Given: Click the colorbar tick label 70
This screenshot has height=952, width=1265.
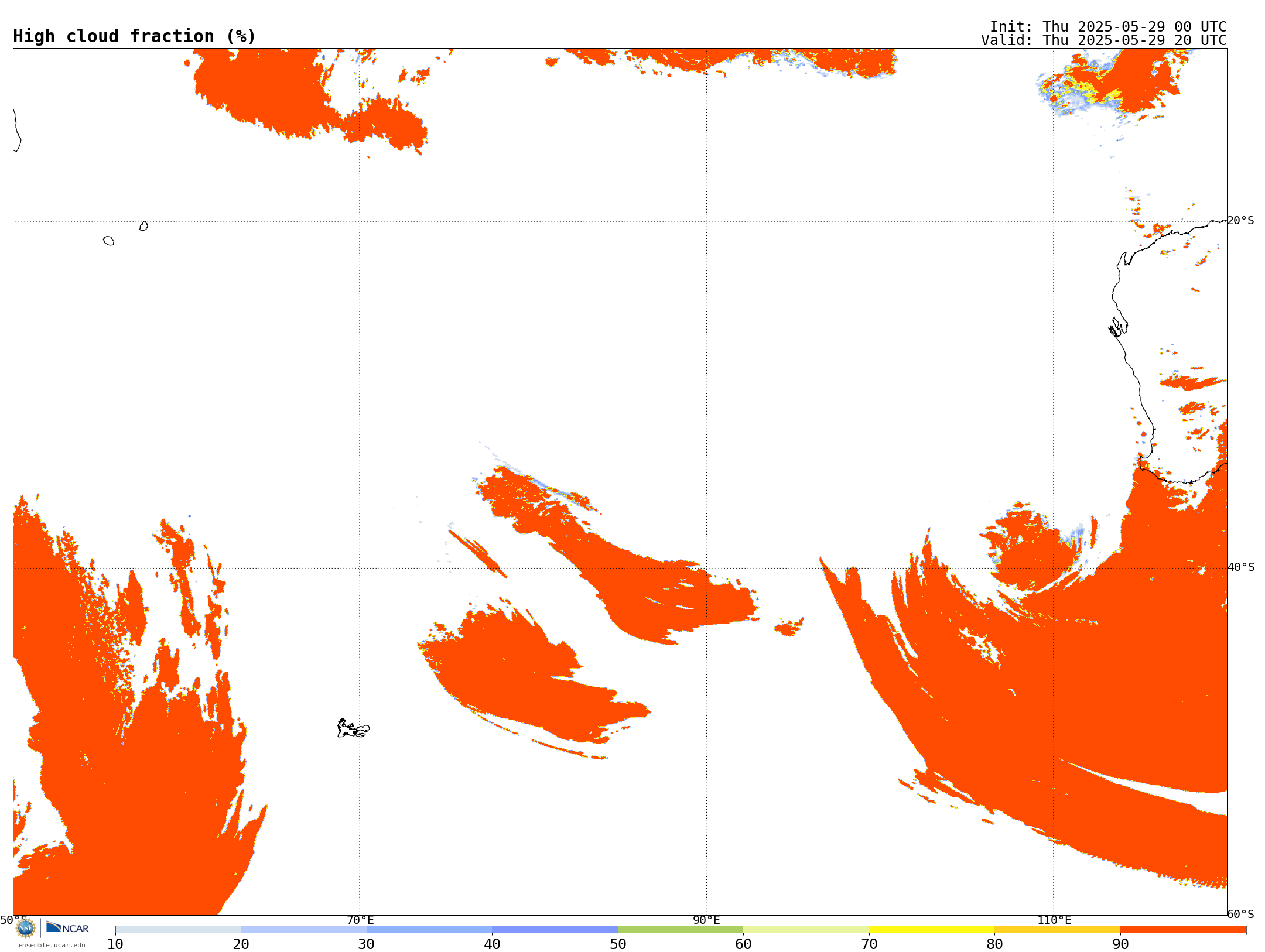Looking at the screenshot, I should pyautogui.click(x=869, y=944).
